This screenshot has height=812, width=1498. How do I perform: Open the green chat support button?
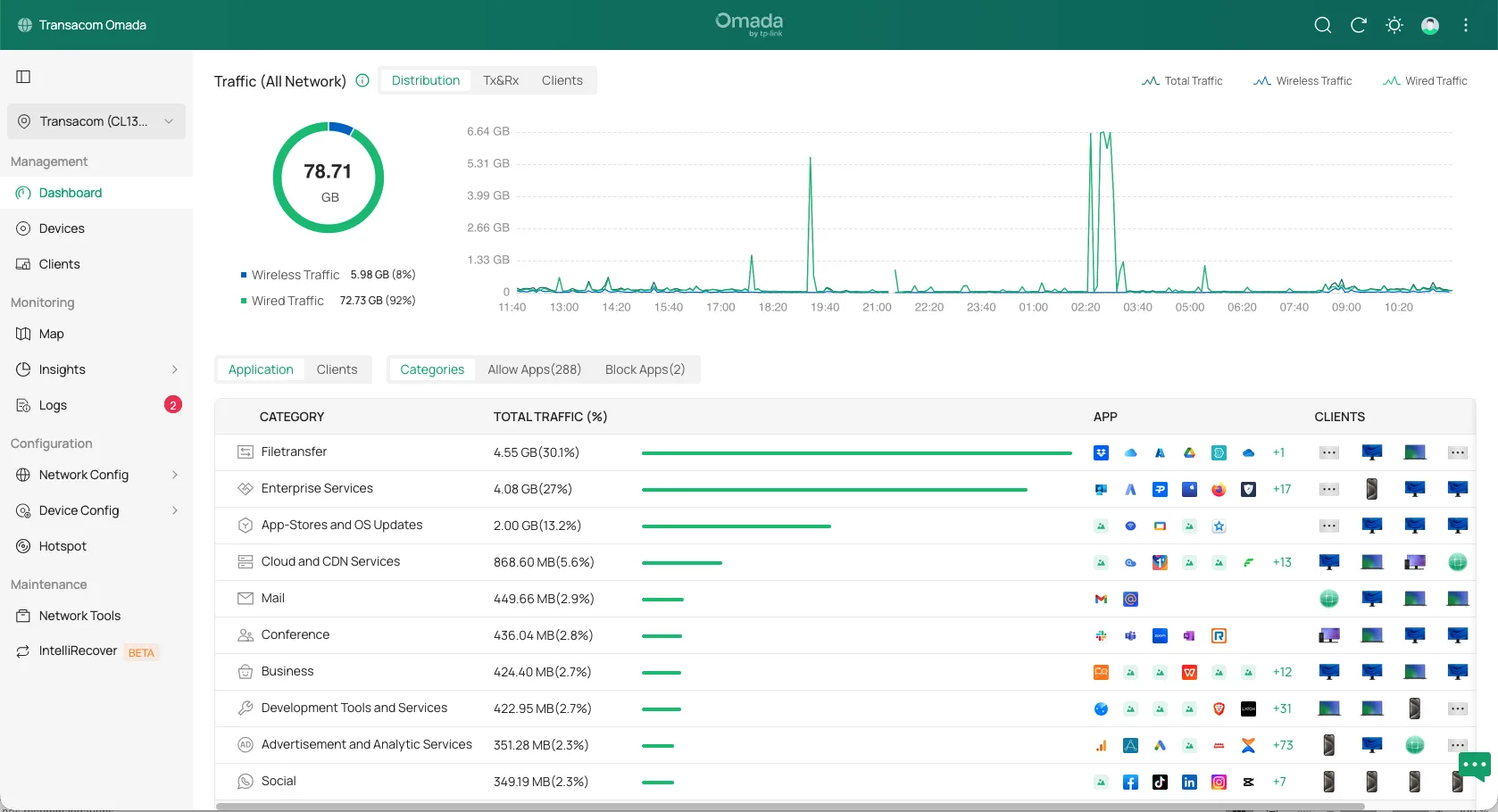click(1475, 766)
